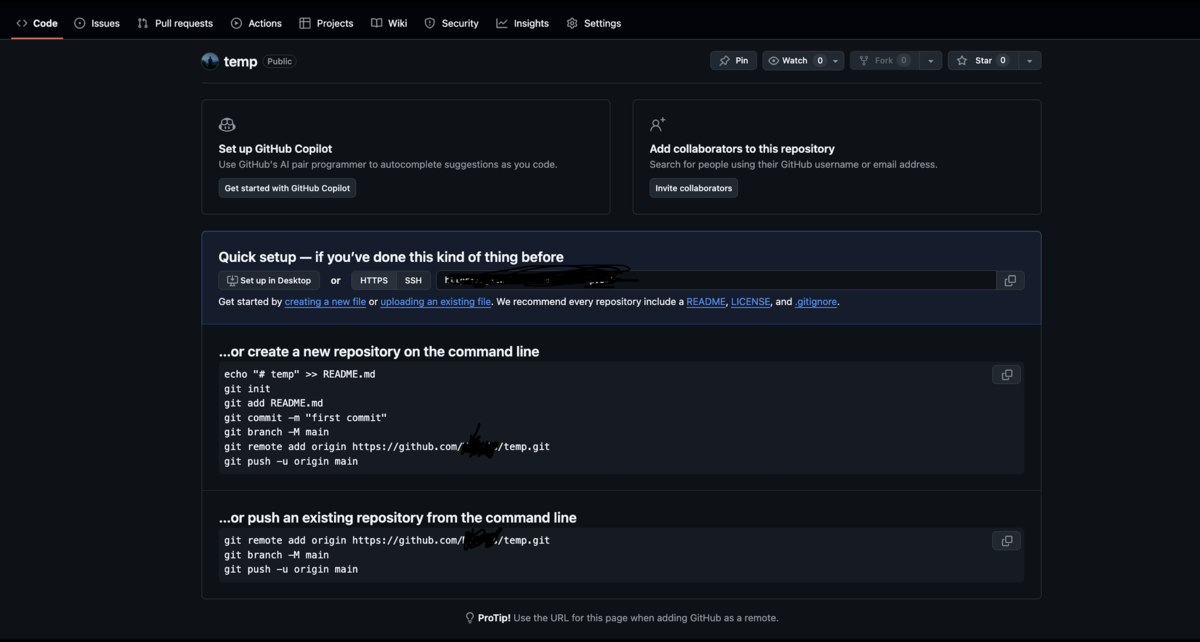Click the Fork button

[884, 61]
